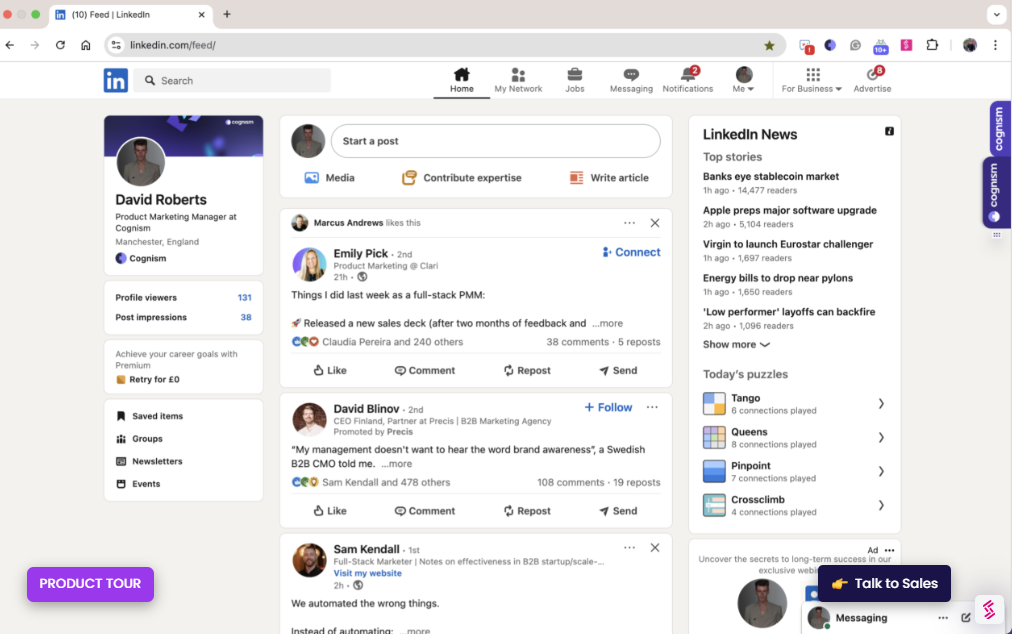The width and height of the screenshot is (1012, 634).
Task: Open the ad options three dots
Action: pos(889,551)
